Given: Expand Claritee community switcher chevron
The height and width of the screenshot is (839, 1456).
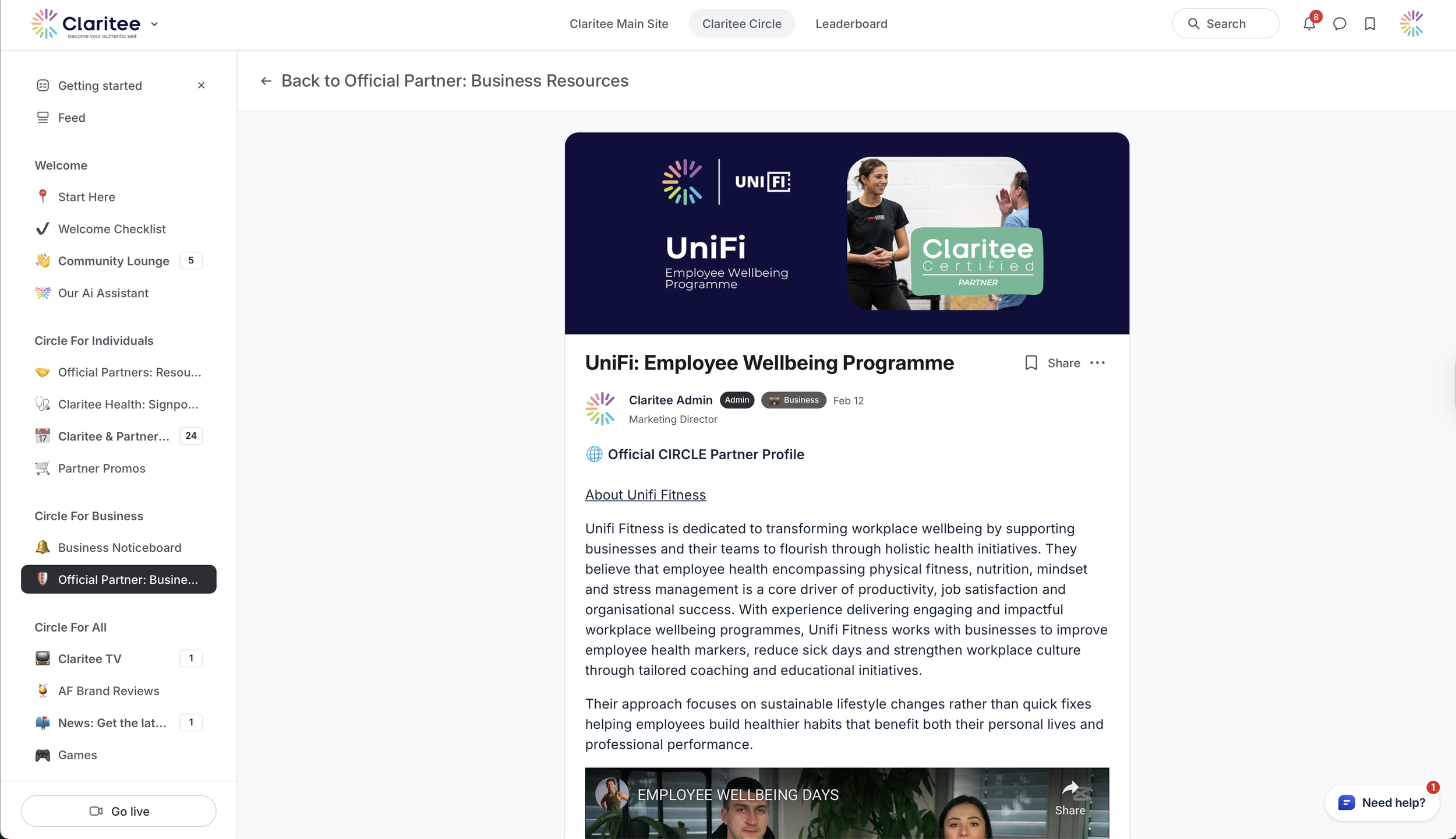Looking at the screenshot, I should pyautogui.click(x=154, y=24).
